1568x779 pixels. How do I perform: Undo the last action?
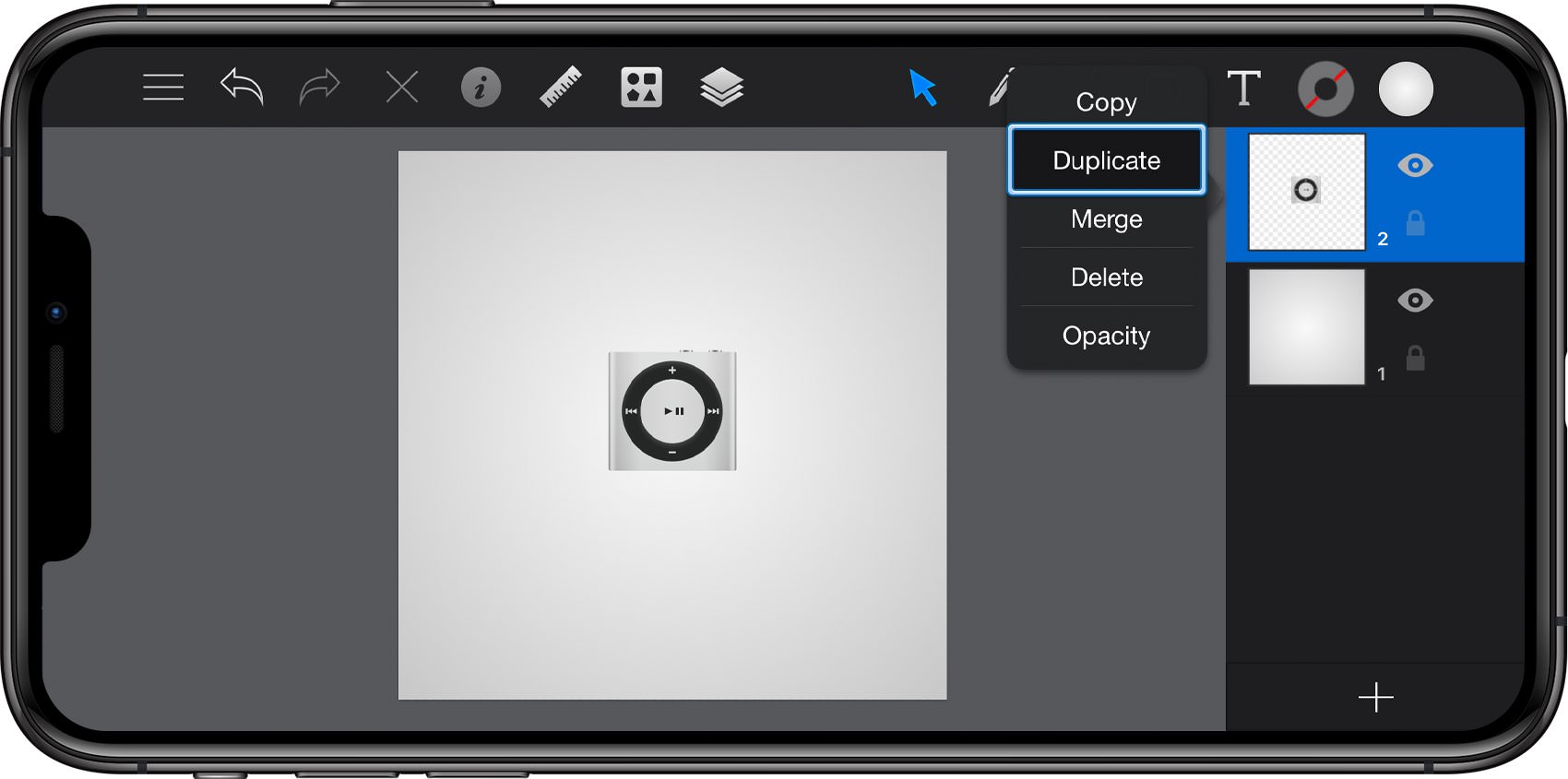[242, 88]
